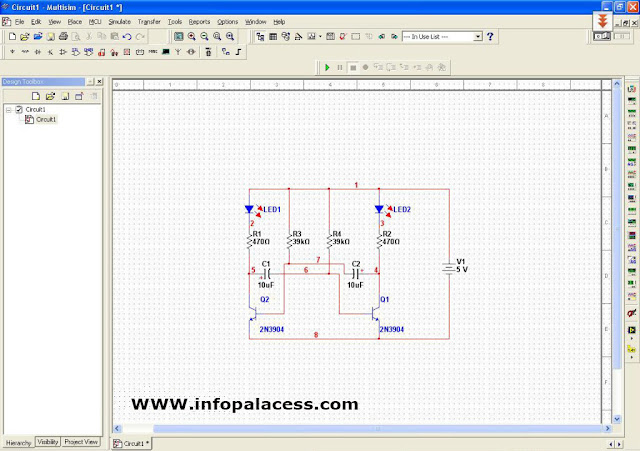Click Open icon in Design Toolbox
Screen dimensions: 640x451
click(50, 96)
